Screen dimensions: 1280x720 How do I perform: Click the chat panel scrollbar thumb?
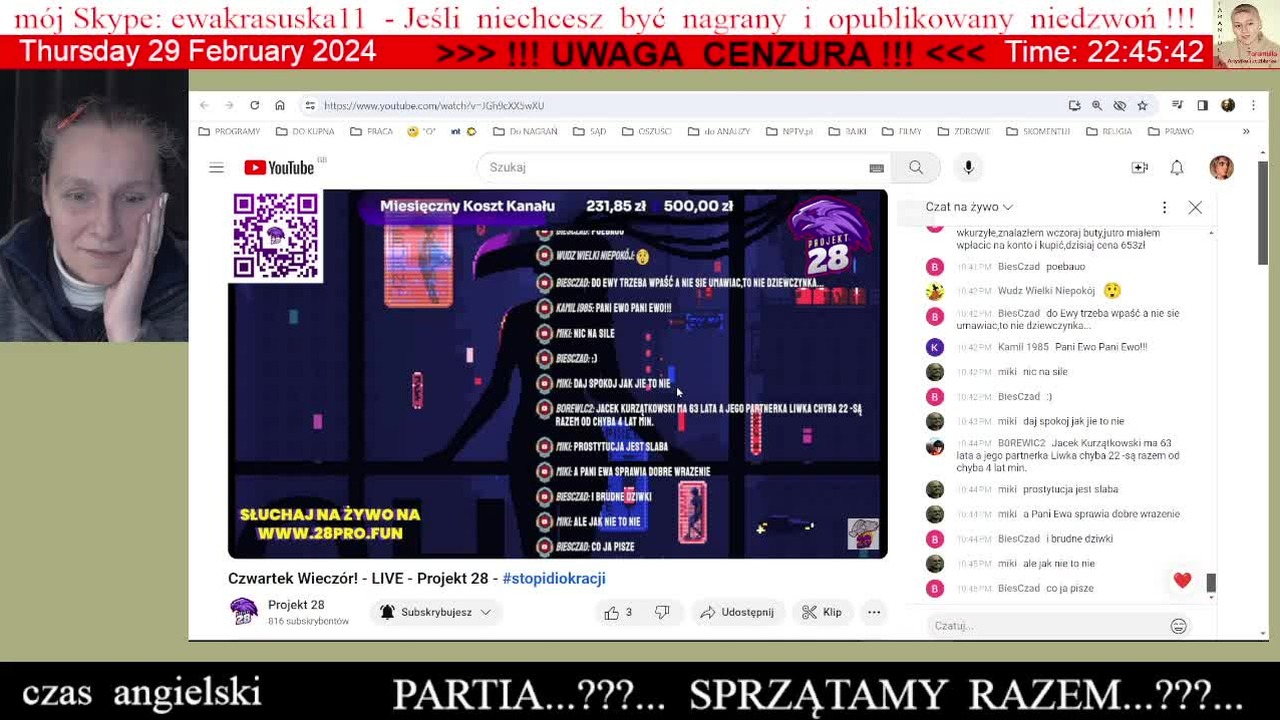point(1211,582)
